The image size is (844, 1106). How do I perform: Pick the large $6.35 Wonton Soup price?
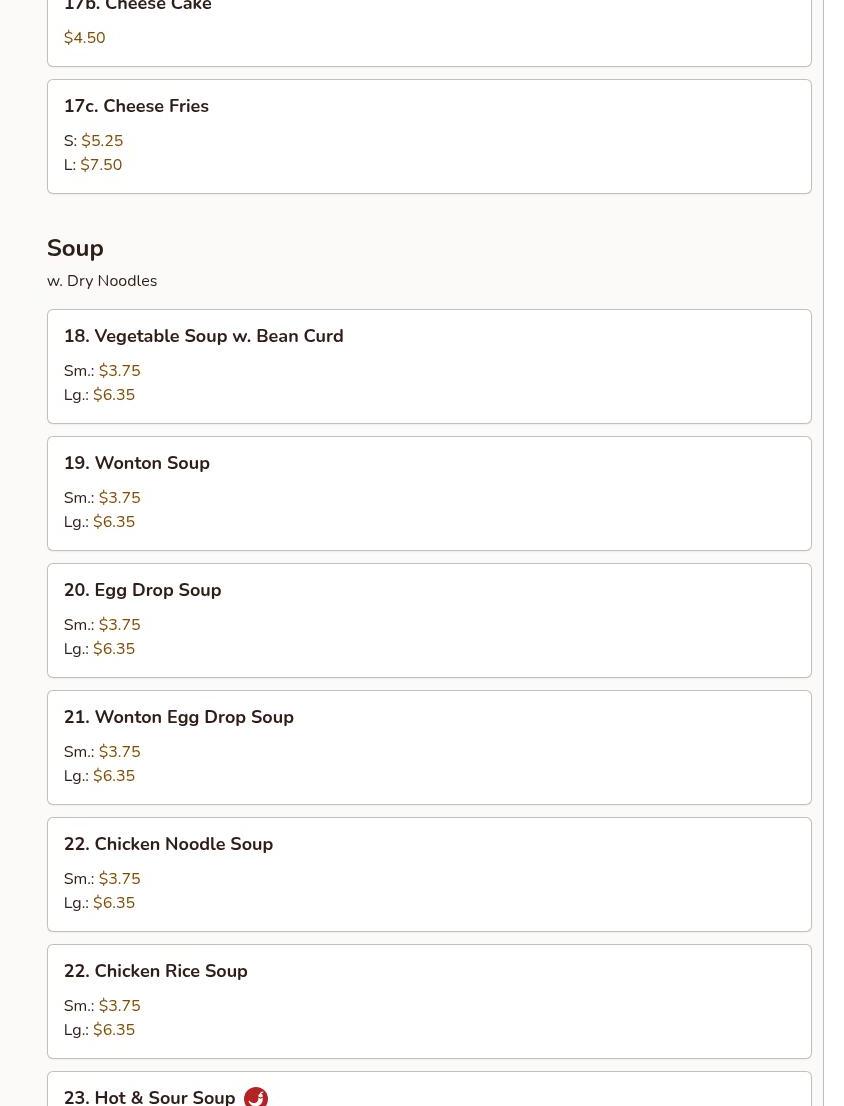click(x=114, y=522)
